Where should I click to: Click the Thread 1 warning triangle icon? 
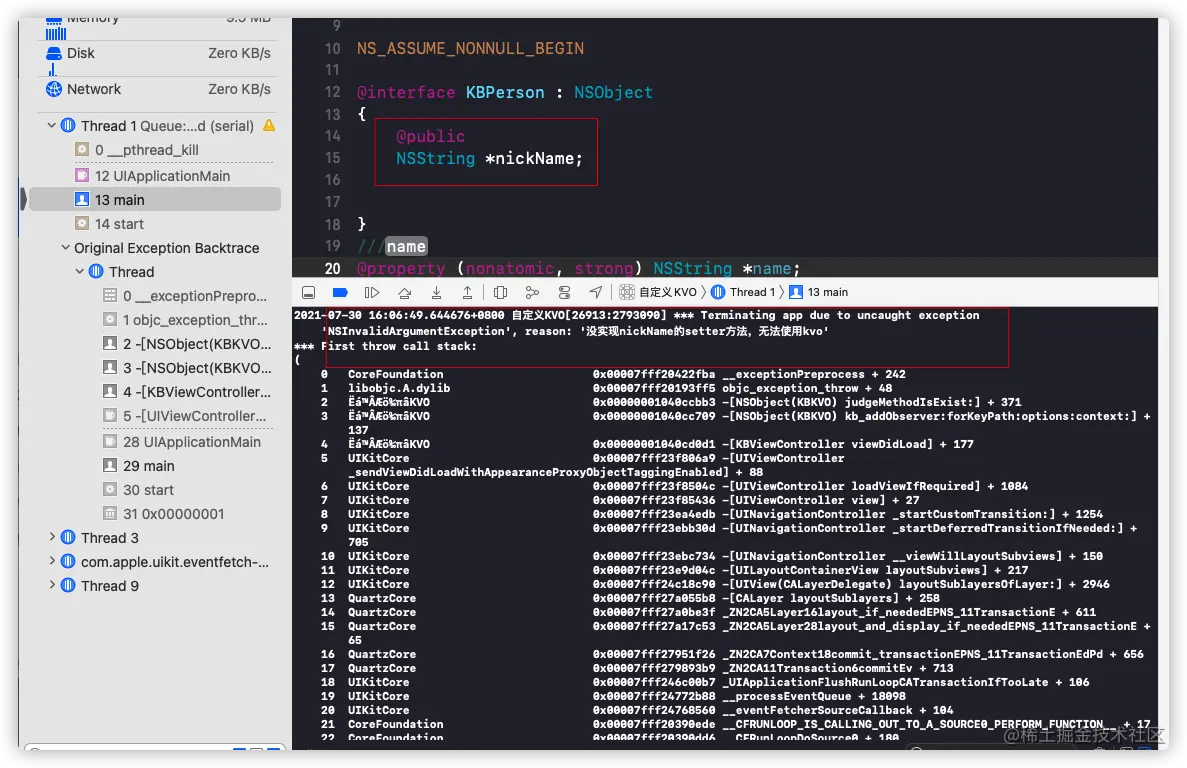(x=269, y=126)
